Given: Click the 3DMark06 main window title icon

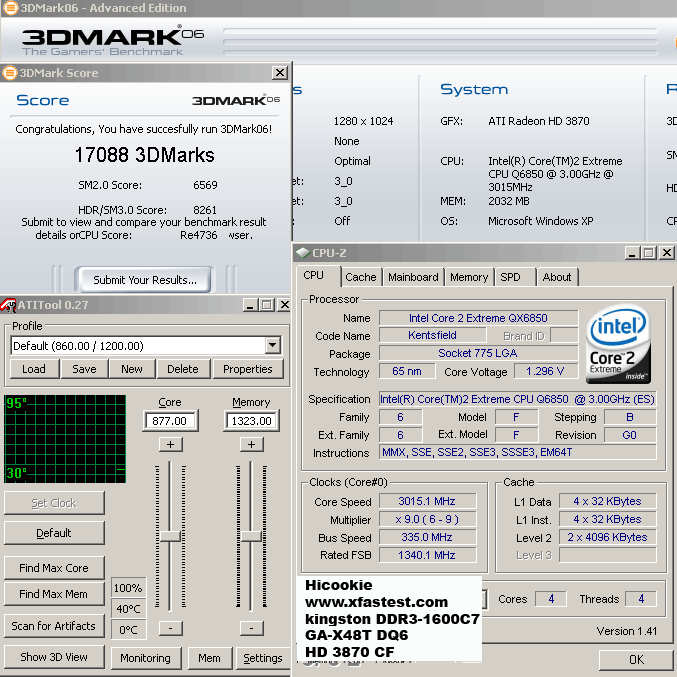Looking at the screenshot, I should point(10,8).
